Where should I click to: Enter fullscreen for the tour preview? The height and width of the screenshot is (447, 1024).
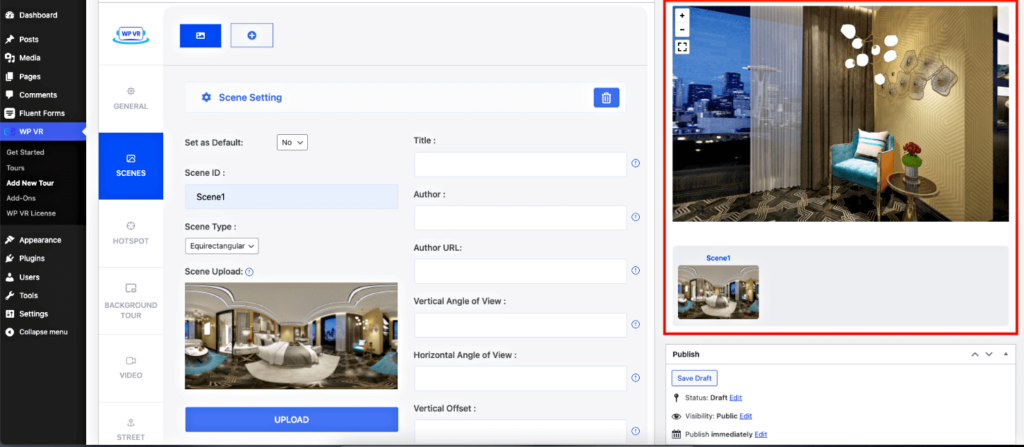click(682, 47)
